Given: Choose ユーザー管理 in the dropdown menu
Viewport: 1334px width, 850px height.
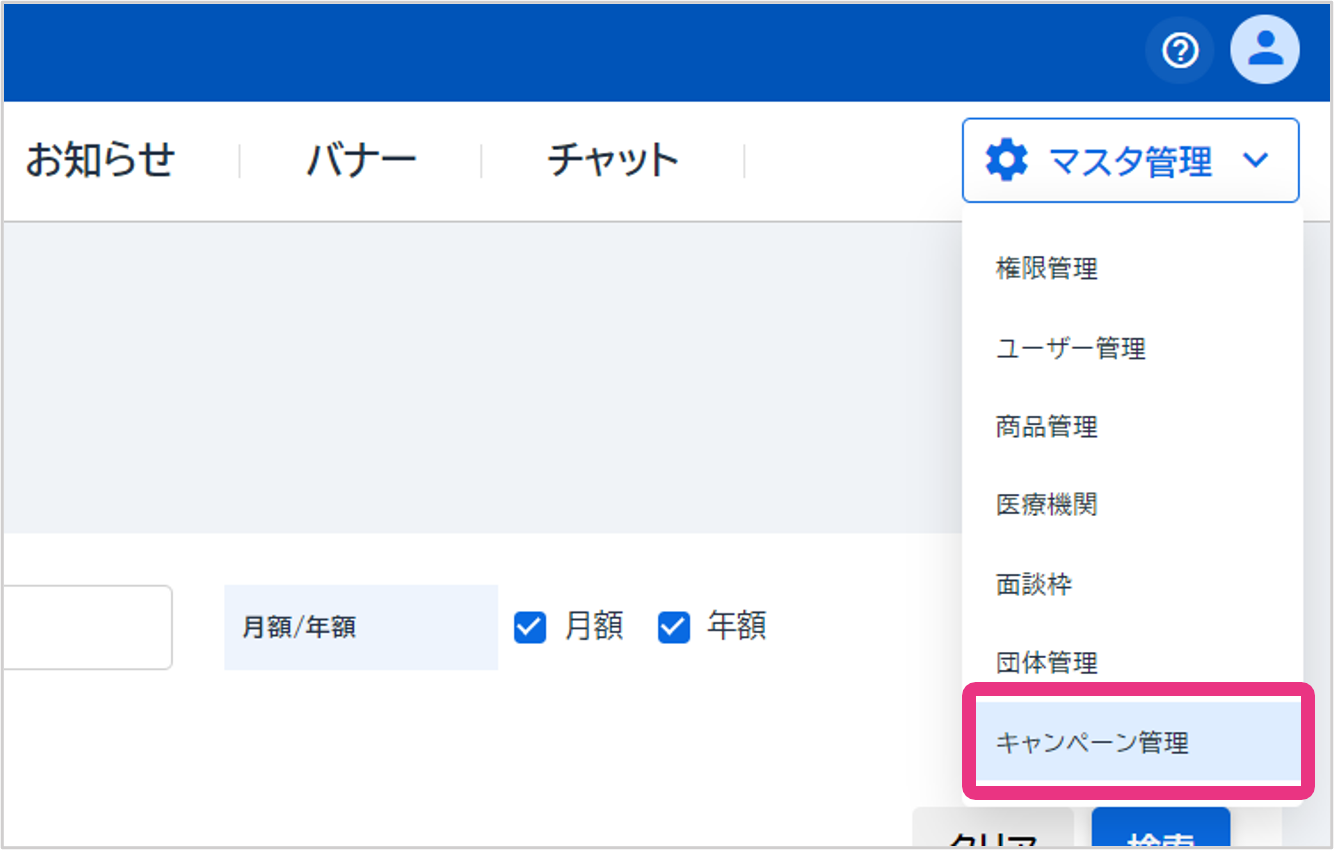Looking at the screenshot, I should click(x=1071, y=348).
